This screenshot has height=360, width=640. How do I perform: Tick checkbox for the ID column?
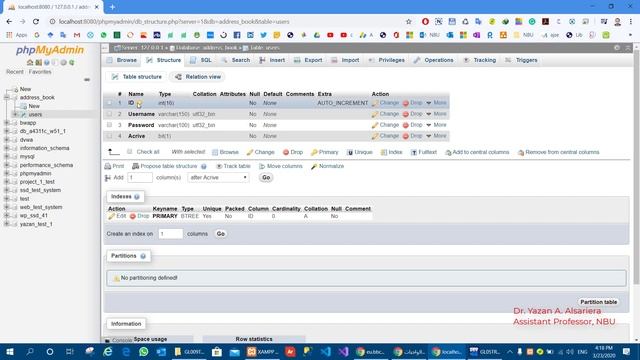pyautogui.click(x=109, y=103)
